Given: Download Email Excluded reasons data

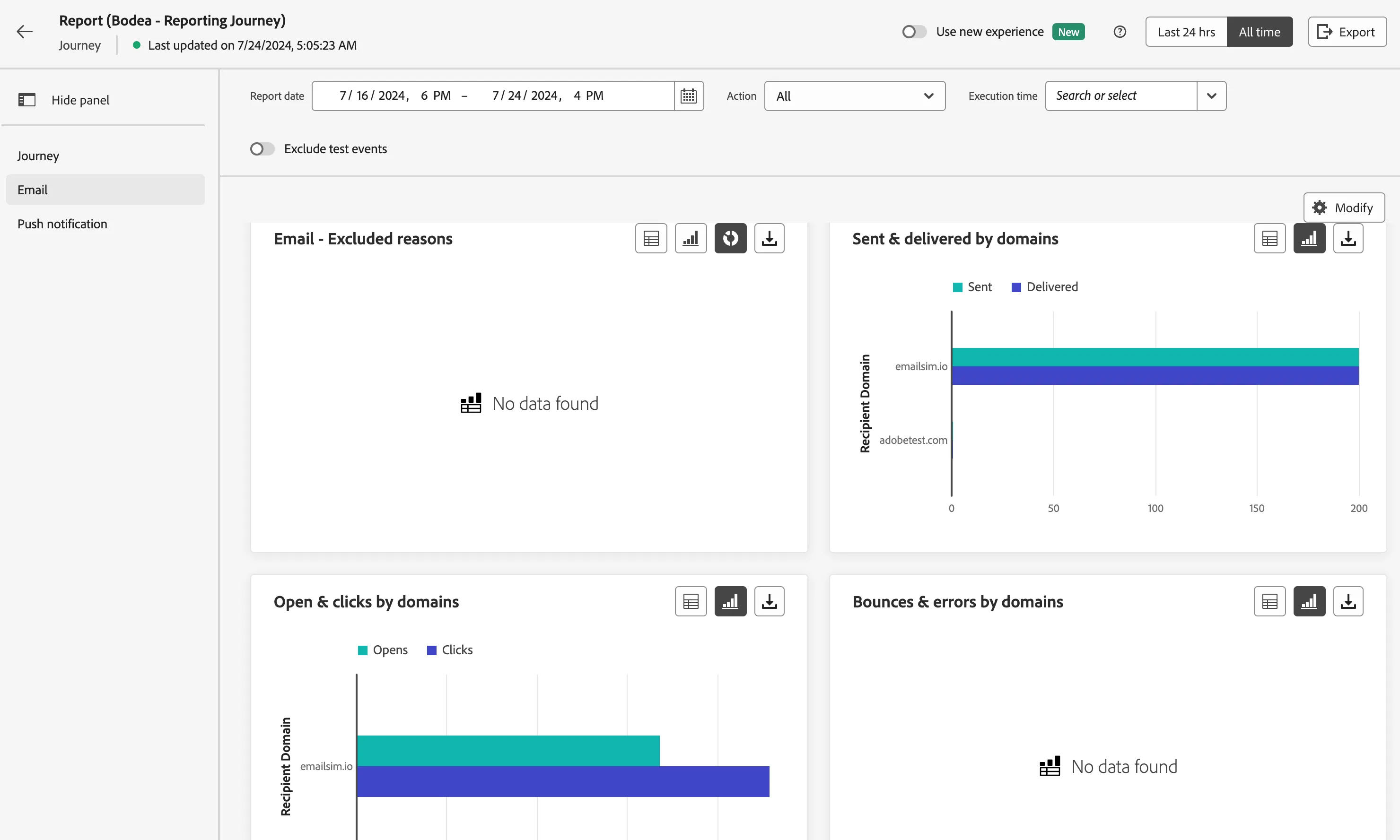Looking at the screenshot, I should click(769, 238).
